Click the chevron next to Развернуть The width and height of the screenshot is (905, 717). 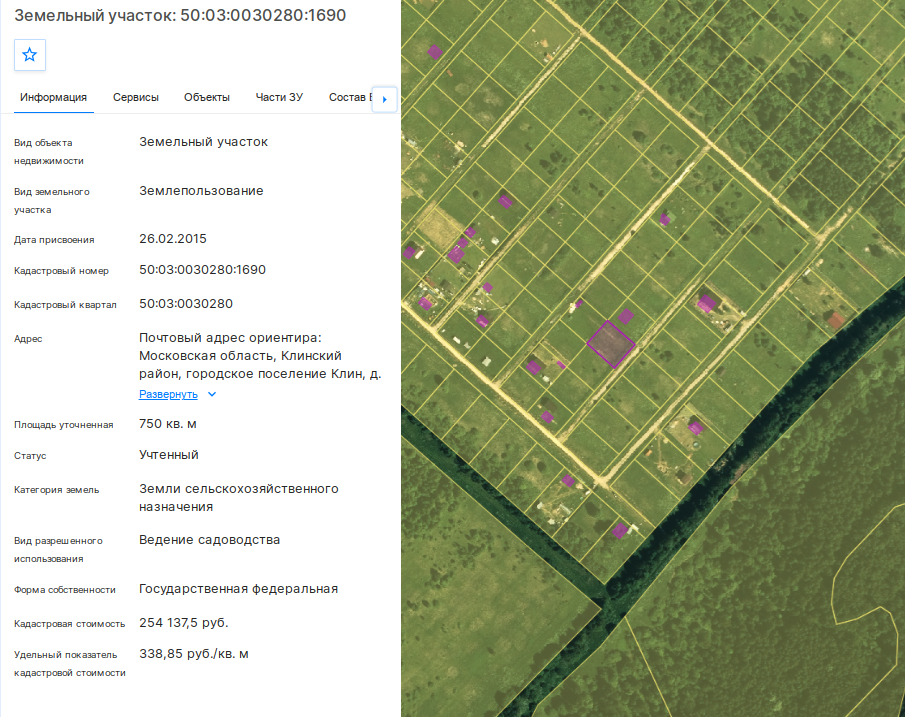click(212, 394)
